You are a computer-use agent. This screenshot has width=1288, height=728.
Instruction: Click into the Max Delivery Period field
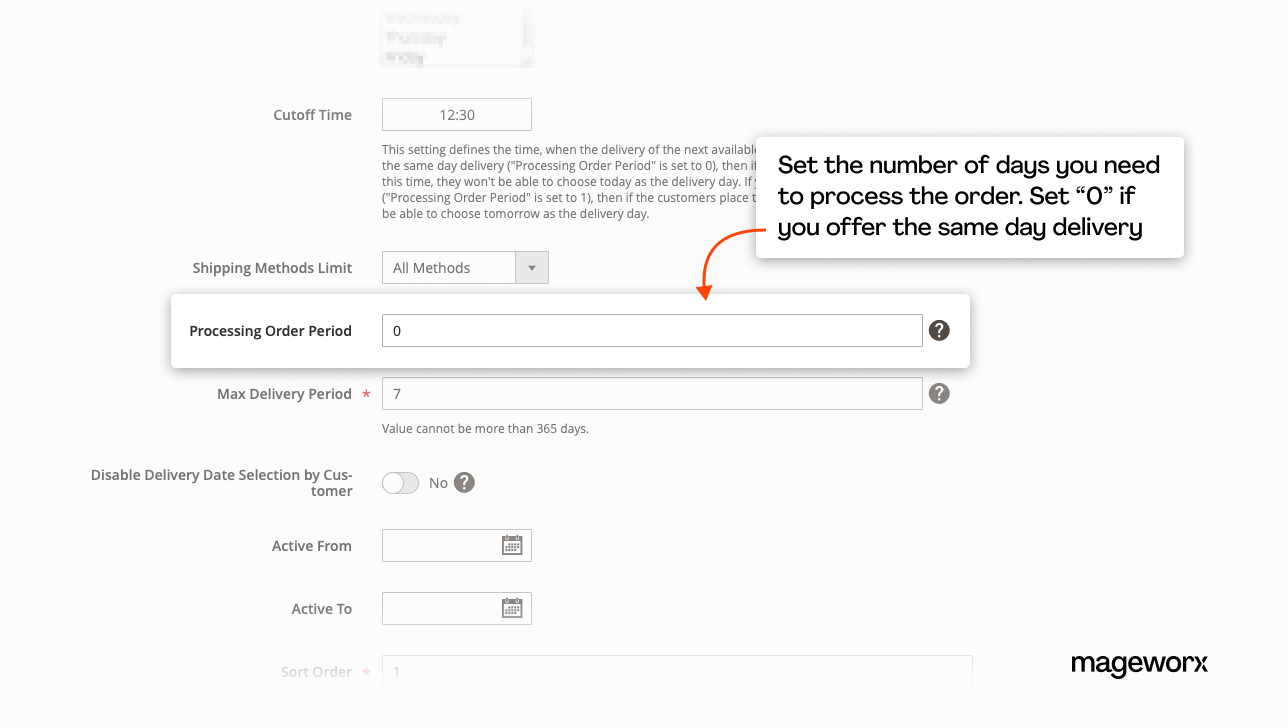(651, 394)
